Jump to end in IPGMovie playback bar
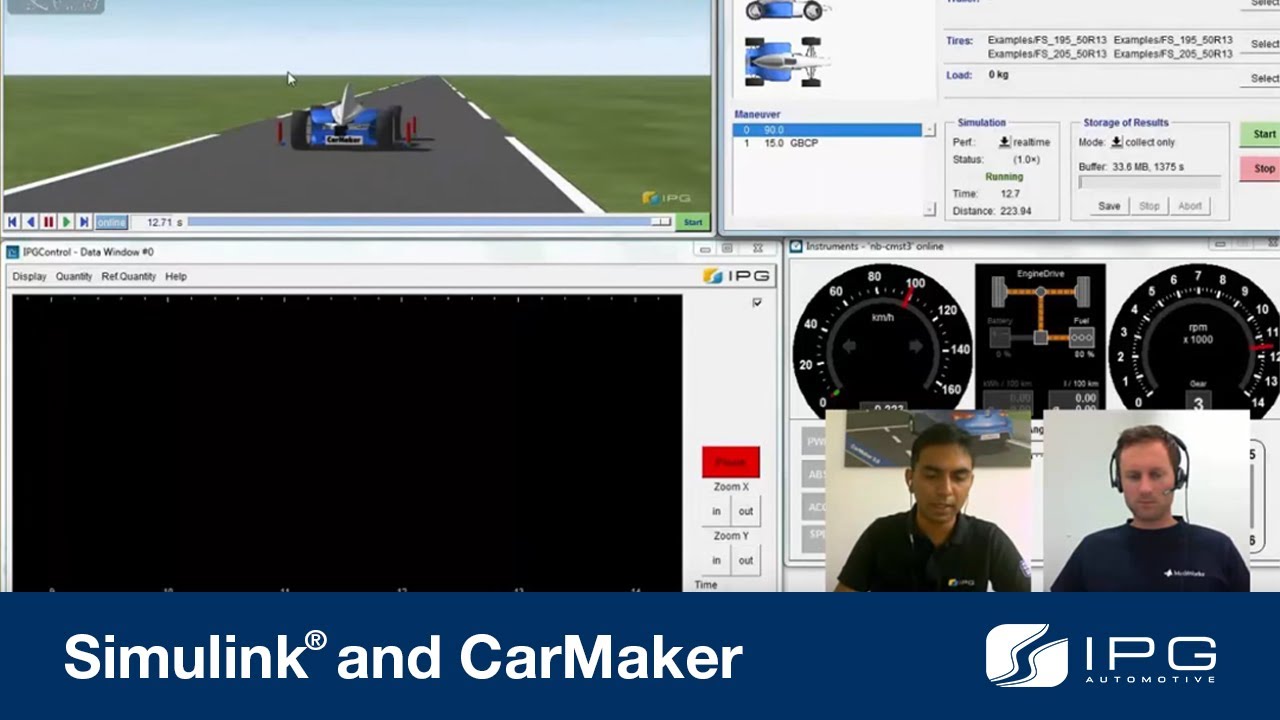This screenshot has height=720, width=1280. click(x=84, y=222)
